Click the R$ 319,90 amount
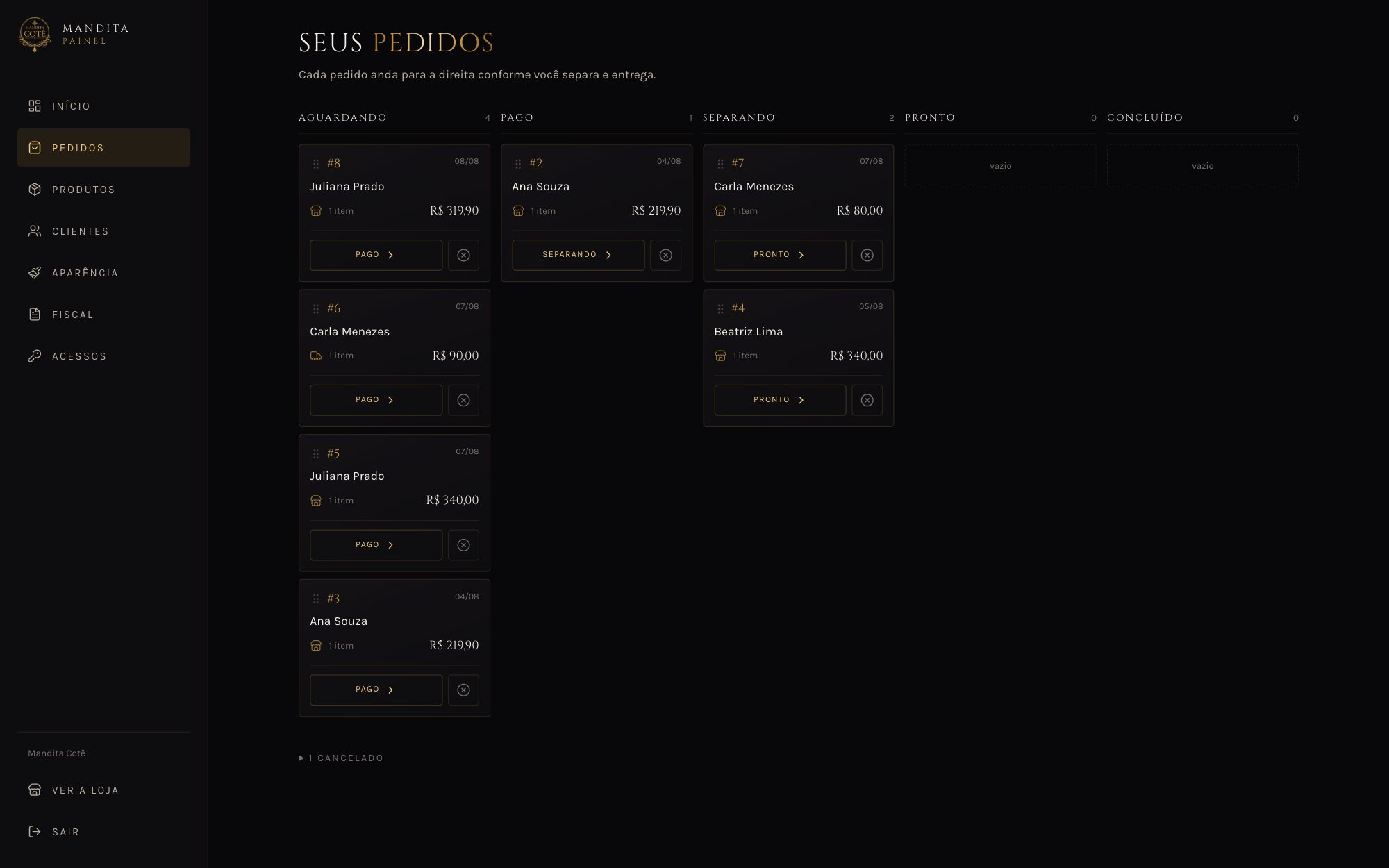This screenshot has width=1389, height=868. pyautogui.click(x=454, y=210)
